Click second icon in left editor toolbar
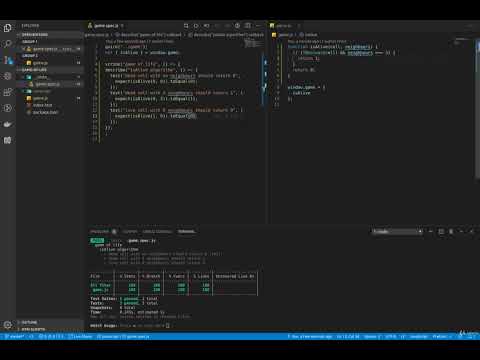 tap(196, 26)
